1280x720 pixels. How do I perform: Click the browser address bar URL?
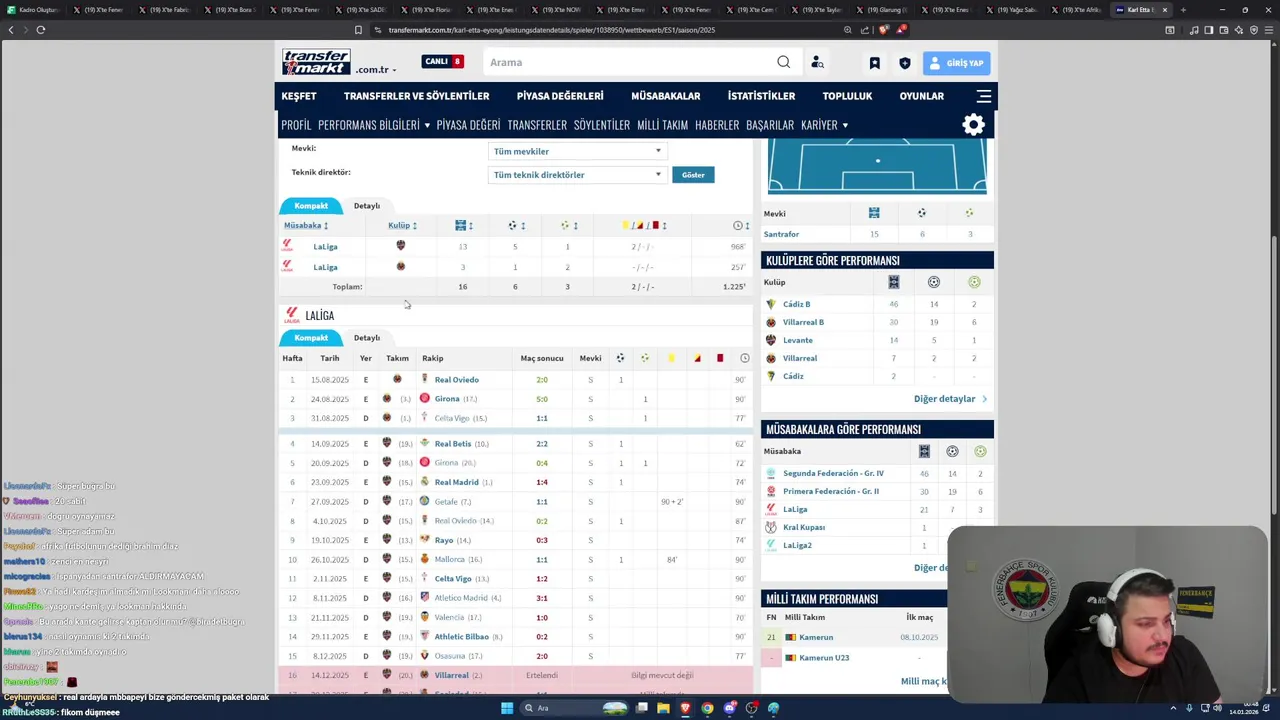point(551,30)
